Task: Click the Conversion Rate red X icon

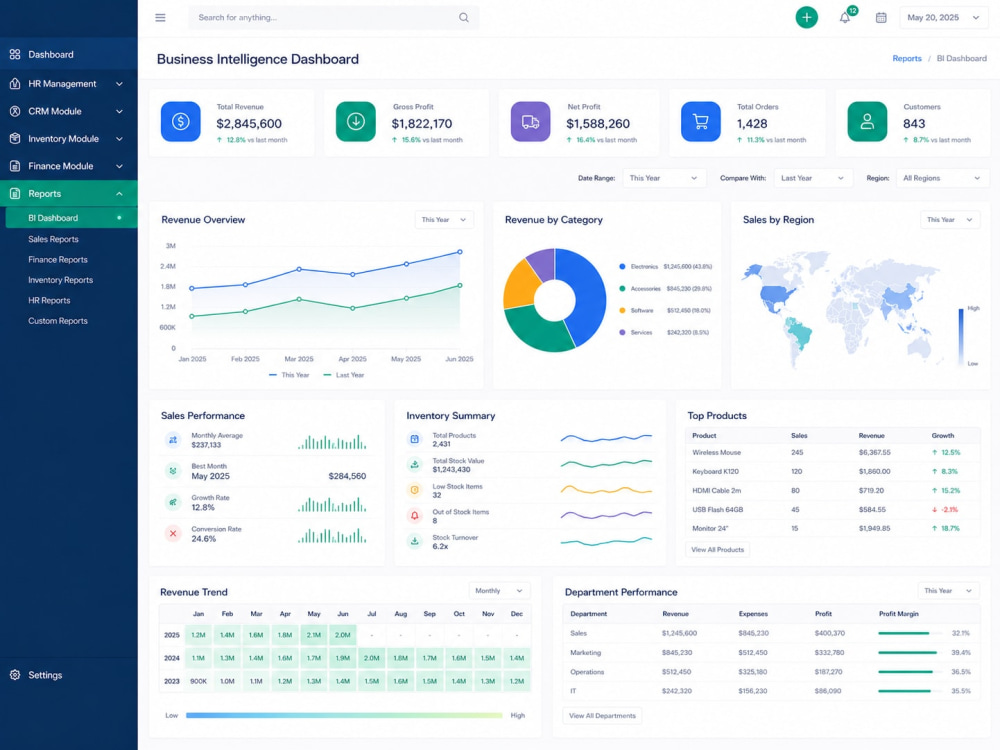Action: (x=173, y=533)
